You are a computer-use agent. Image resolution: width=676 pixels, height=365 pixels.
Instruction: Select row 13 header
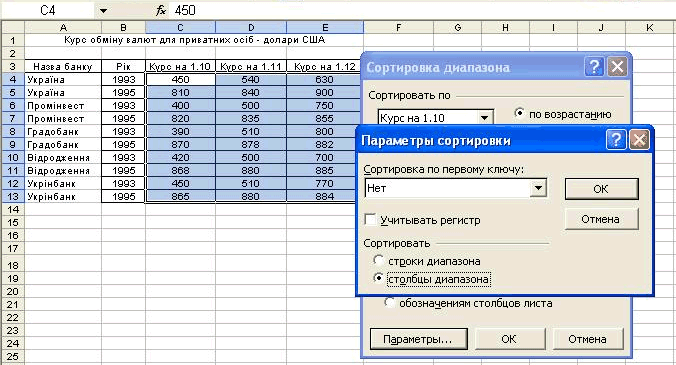[13, 197]
